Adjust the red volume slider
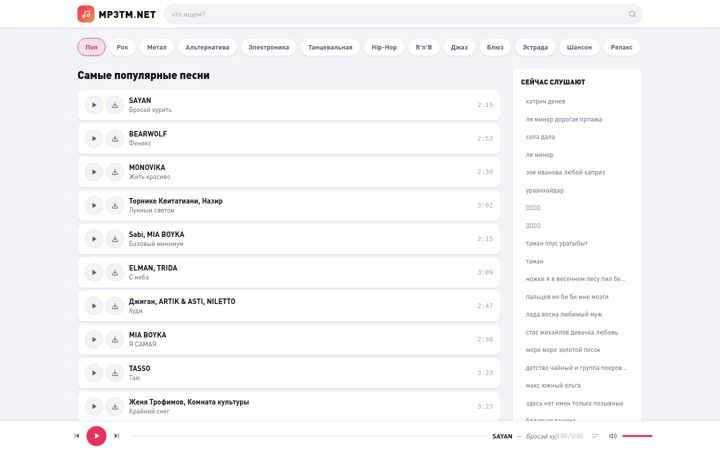This screenshot has height=450, width=720. coord(637,436)
